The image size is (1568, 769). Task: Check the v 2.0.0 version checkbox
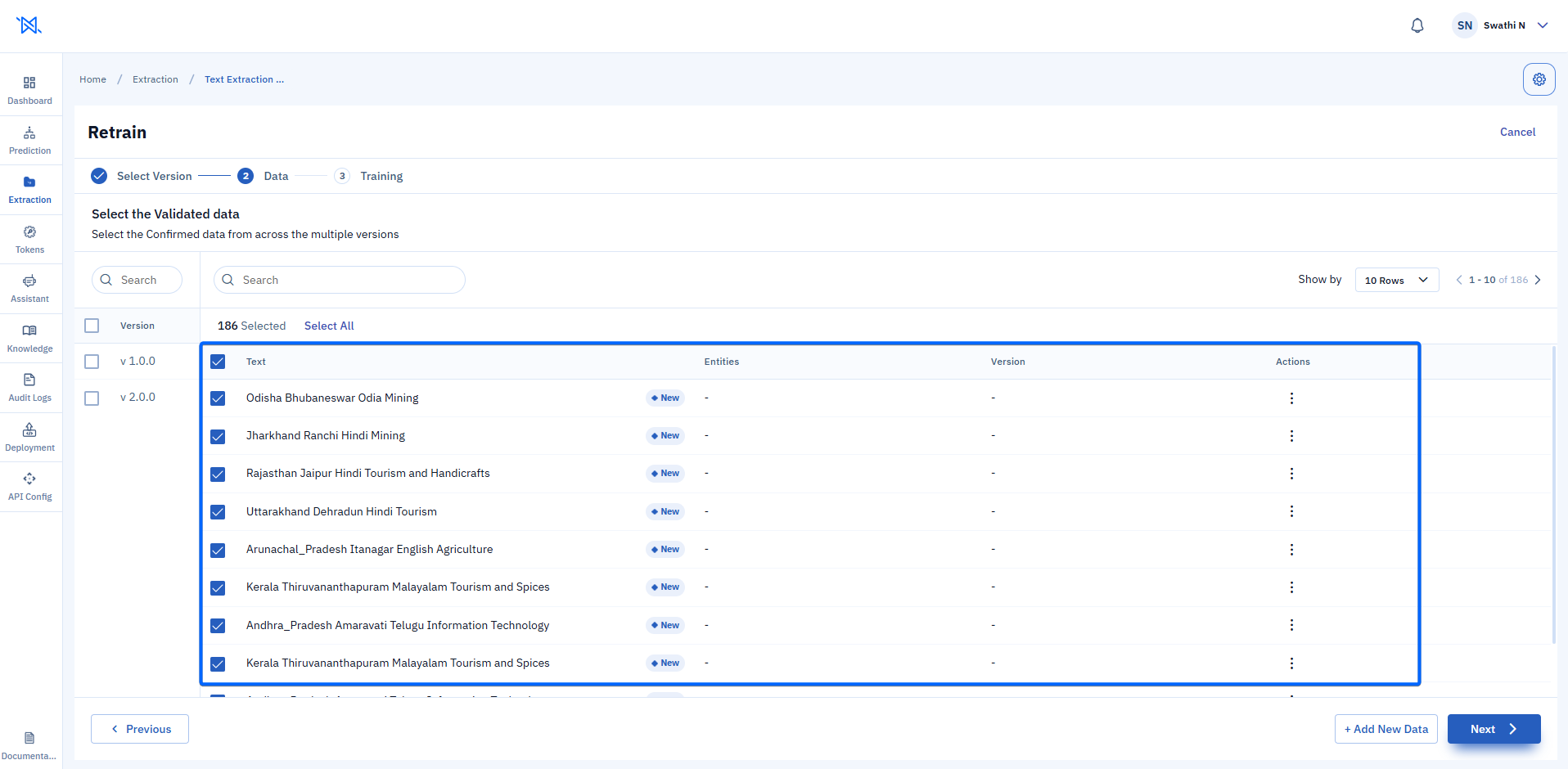coord(92,398)
